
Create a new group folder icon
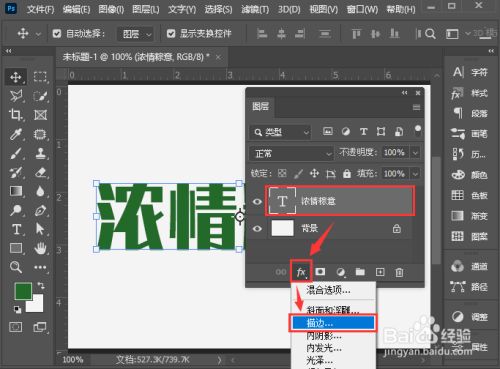point(360,272)
